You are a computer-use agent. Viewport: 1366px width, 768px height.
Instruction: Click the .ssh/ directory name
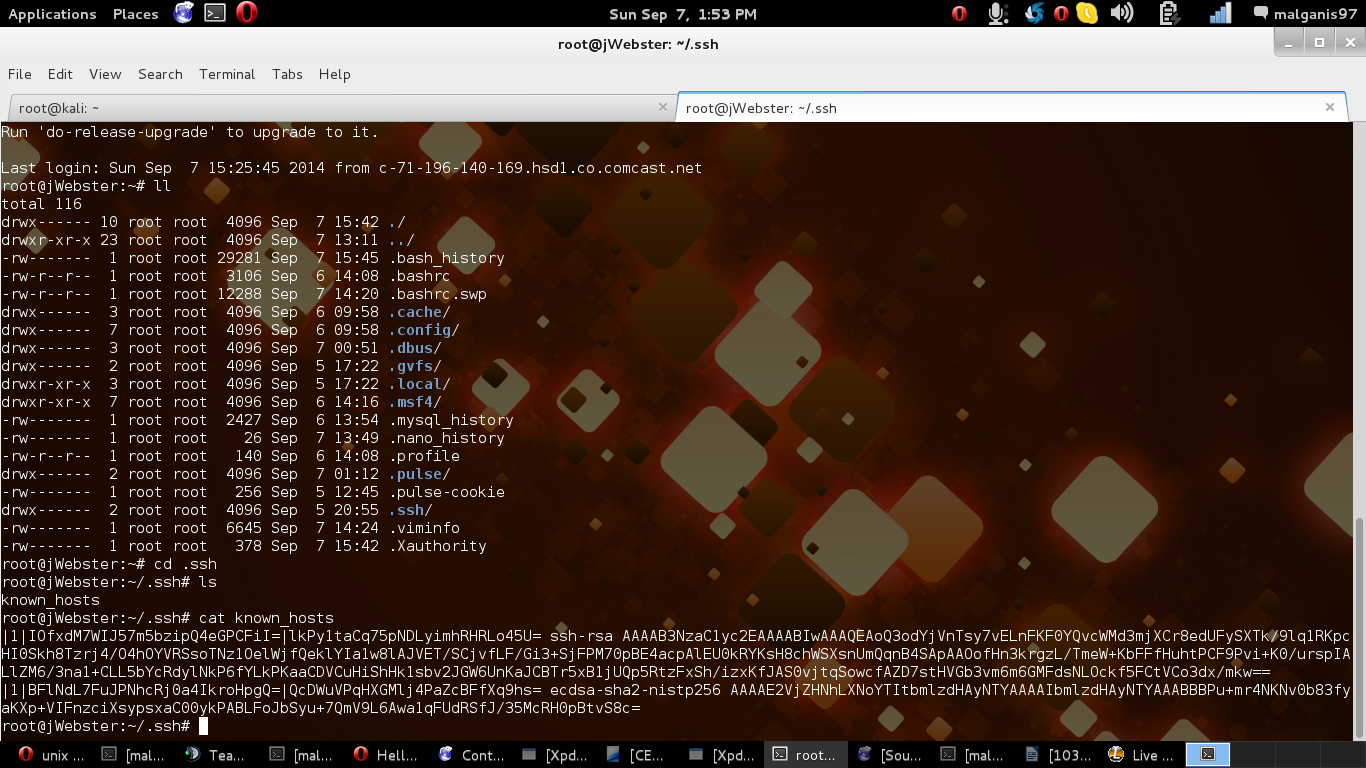tap(410, 510)
